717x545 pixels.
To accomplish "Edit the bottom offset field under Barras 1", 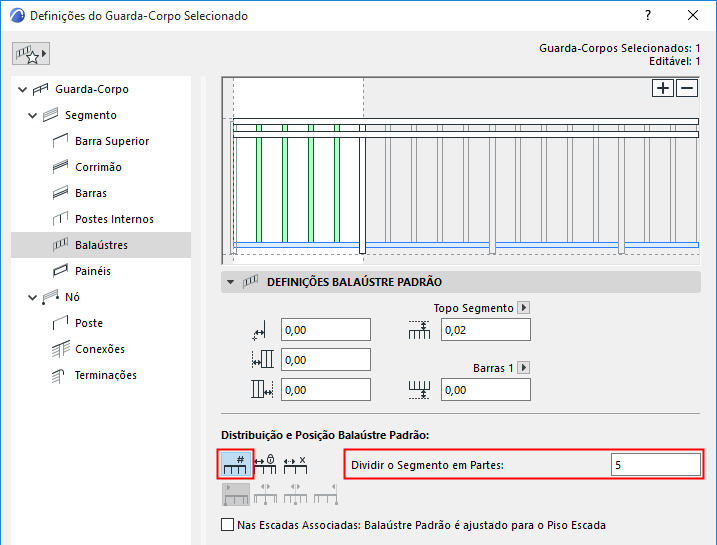I will click(x=486, y=390).
